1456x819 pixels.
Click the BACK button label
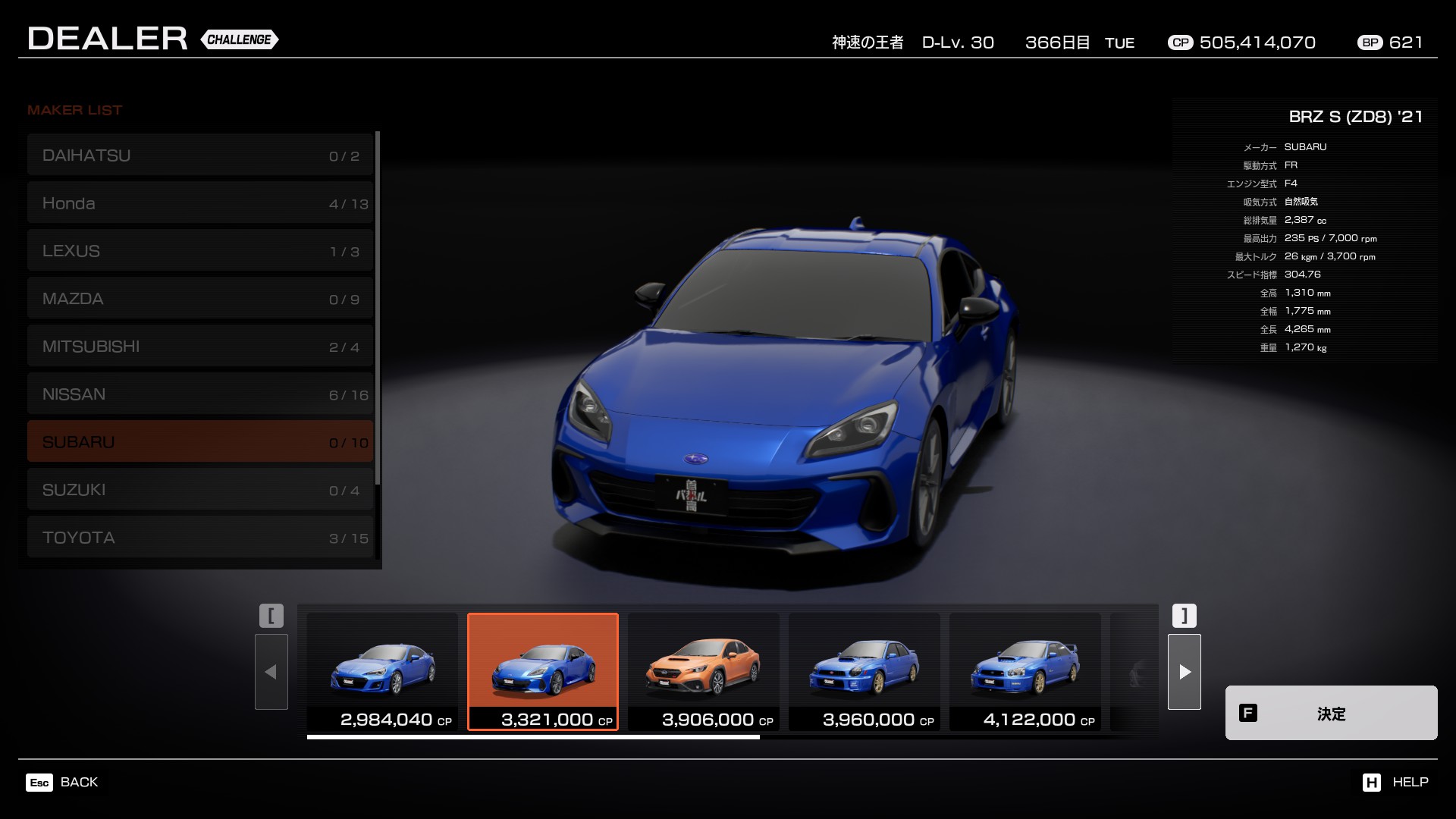coord(79,783)
